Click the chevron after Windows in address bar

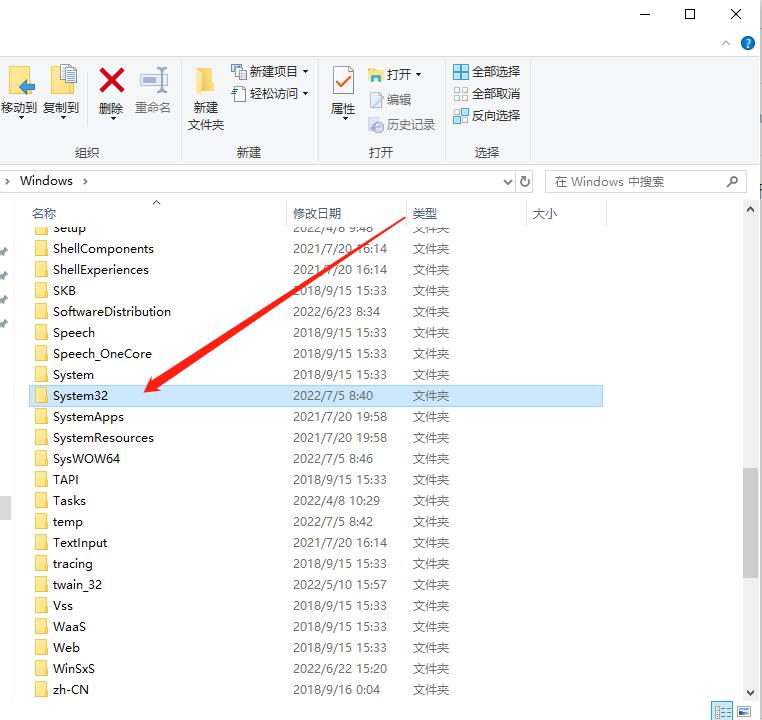(86, 181)
